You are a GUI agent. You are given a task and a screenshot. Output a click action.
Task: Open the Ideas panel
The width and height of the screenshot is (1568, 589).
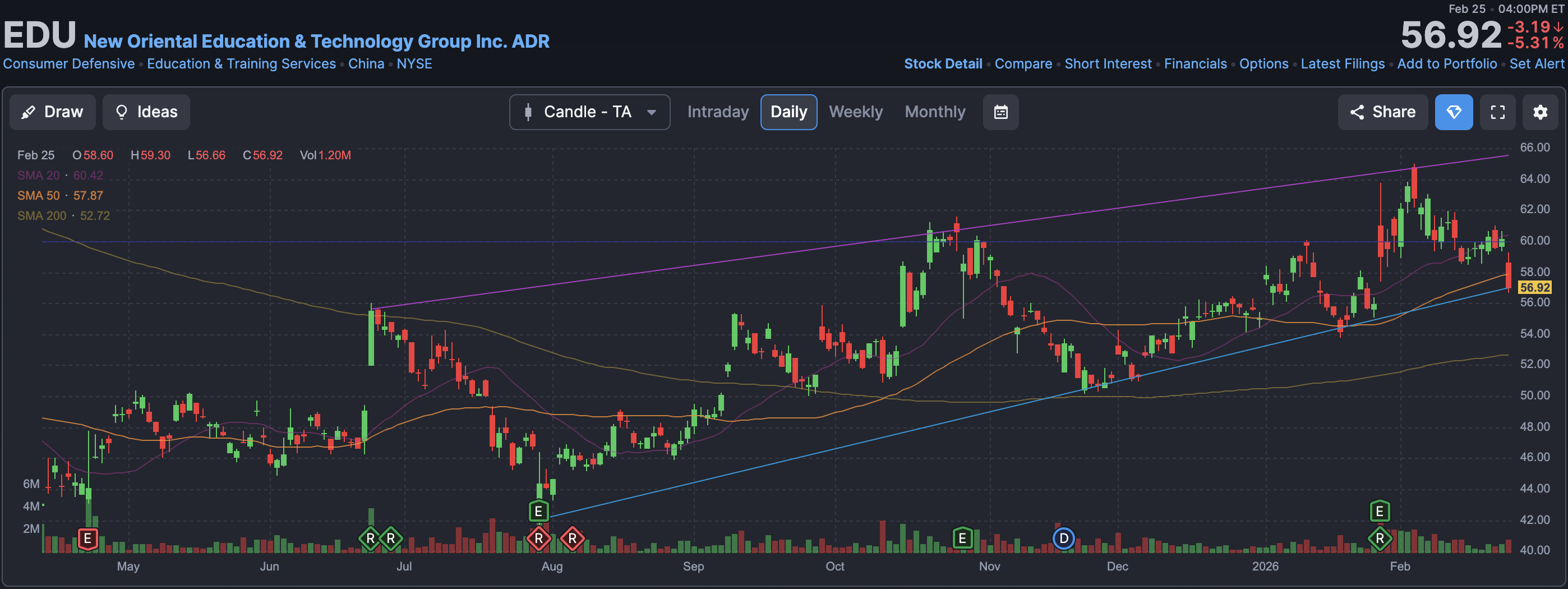coord(146,112)
